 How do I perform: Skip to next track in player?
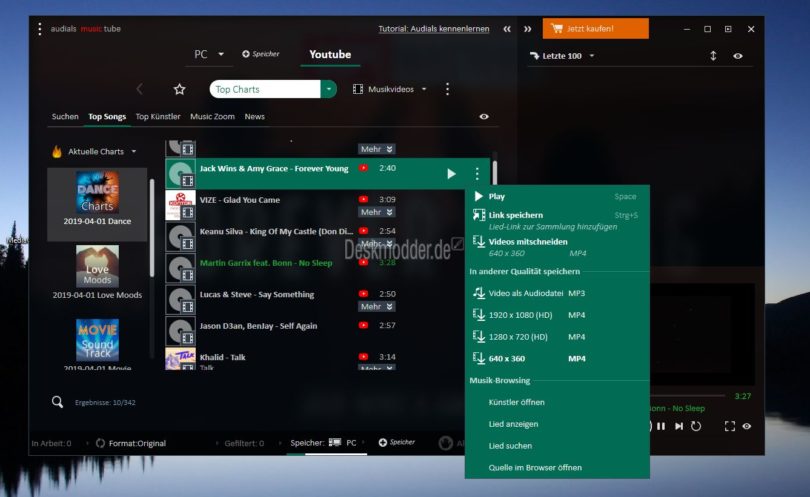[678, 426]
